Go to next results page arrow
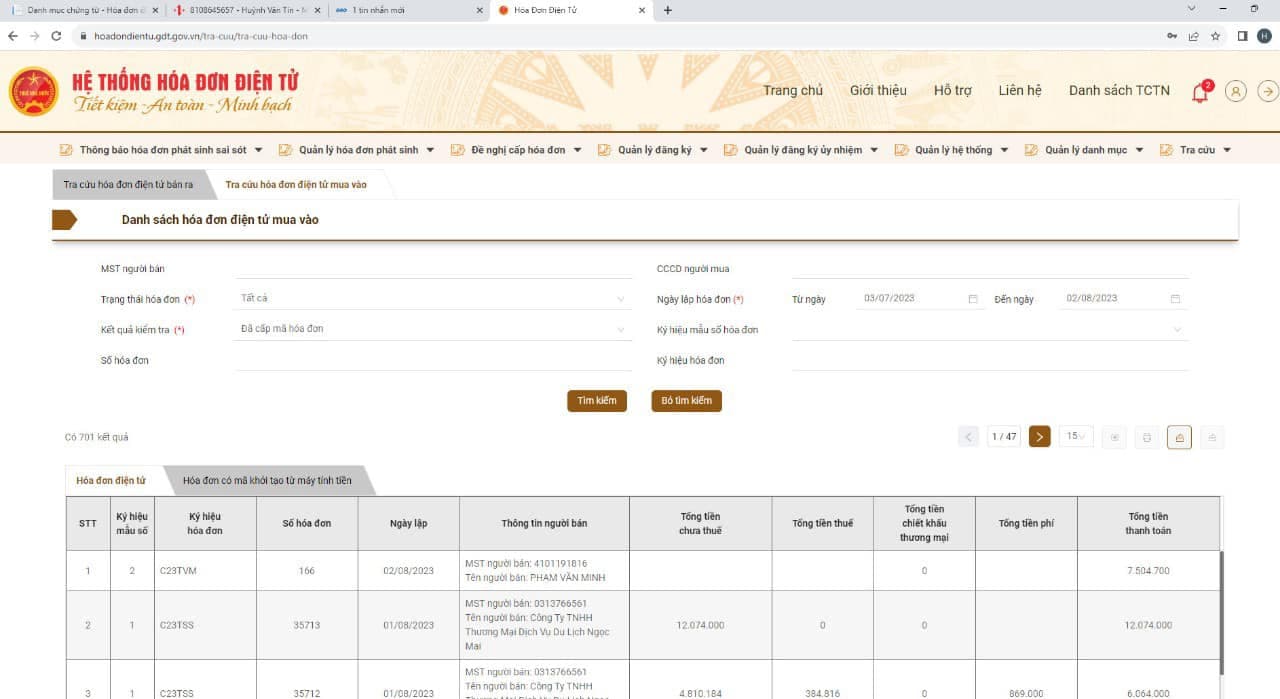The height and width of the screenshot is (699, 1280). [x=1040, y=436]
